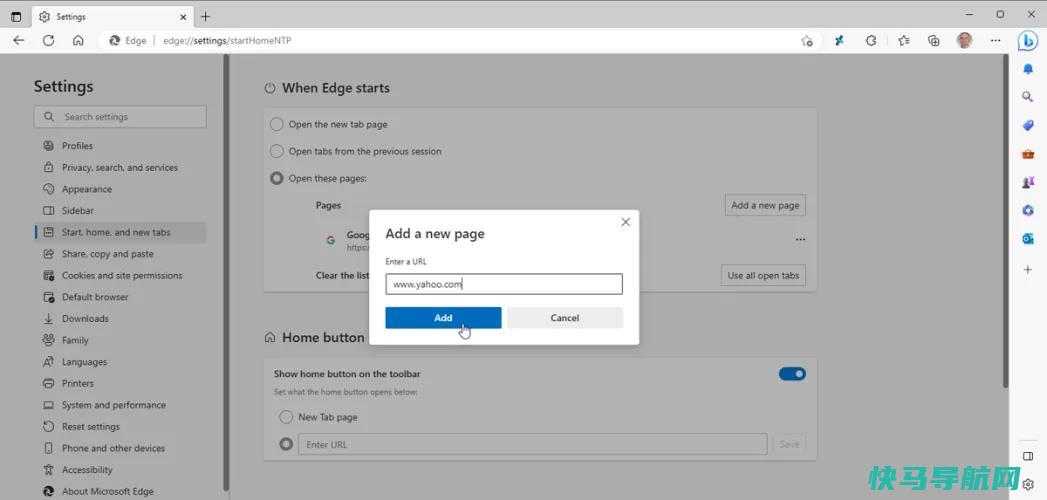Select Open tabs from previous session radio
Image resolution: width=1047 pixels, height=500 pixels.
tap(276, 152)
